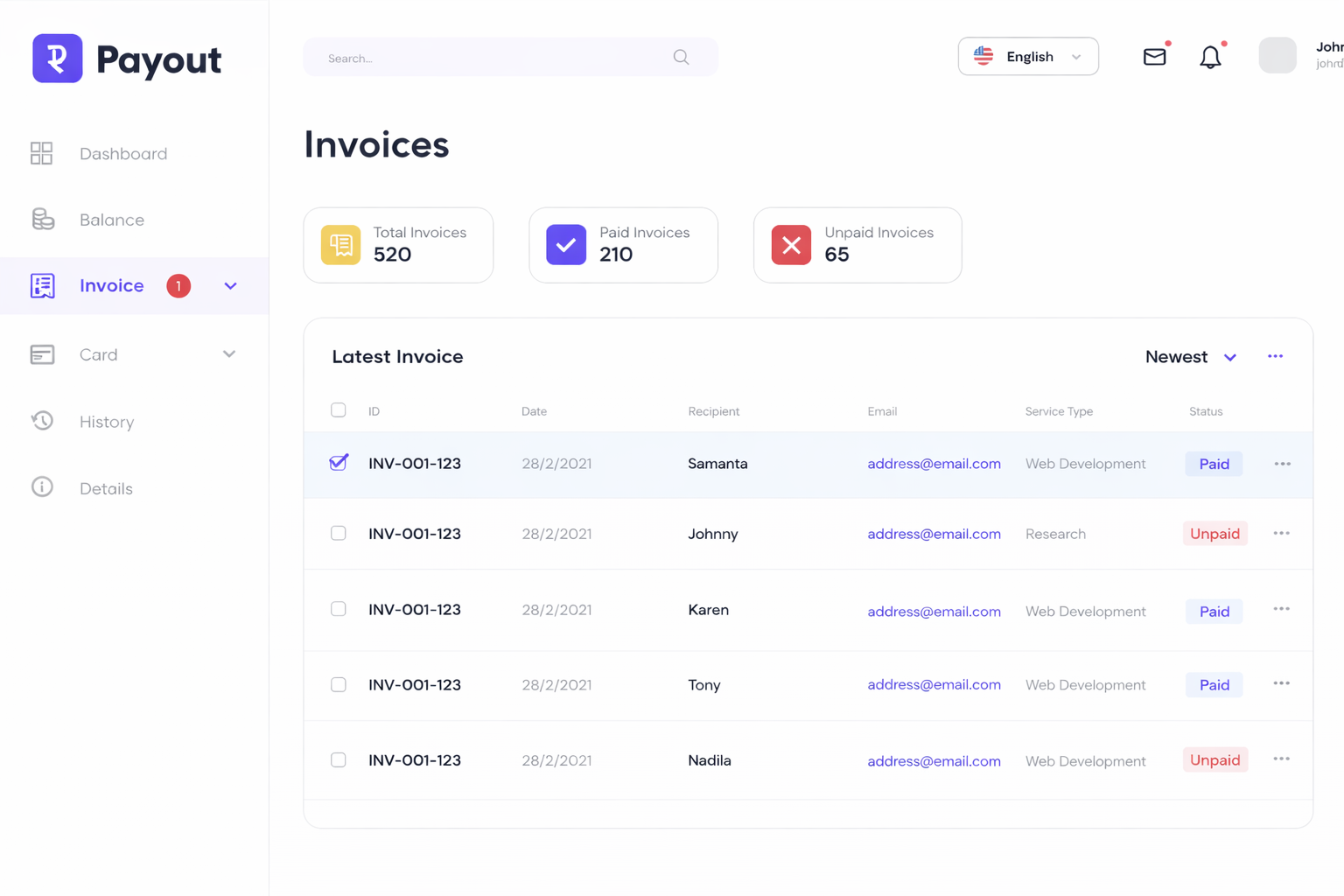The image size is (1344, 896).
Task: Select all invoices with header checkbox
Action: click(339, 410)
